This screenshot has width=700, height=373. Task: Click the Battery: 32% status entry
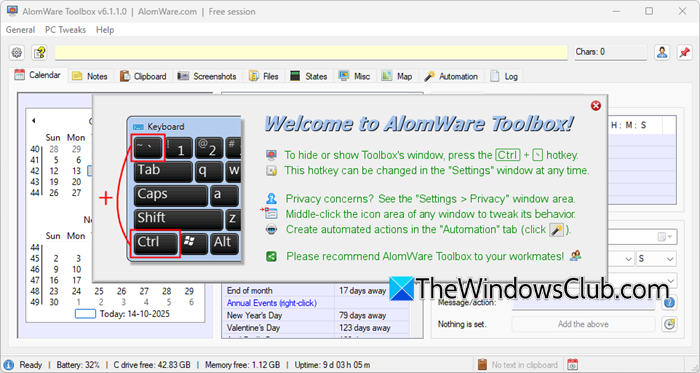pyautogui.click(x=78, y=365)
